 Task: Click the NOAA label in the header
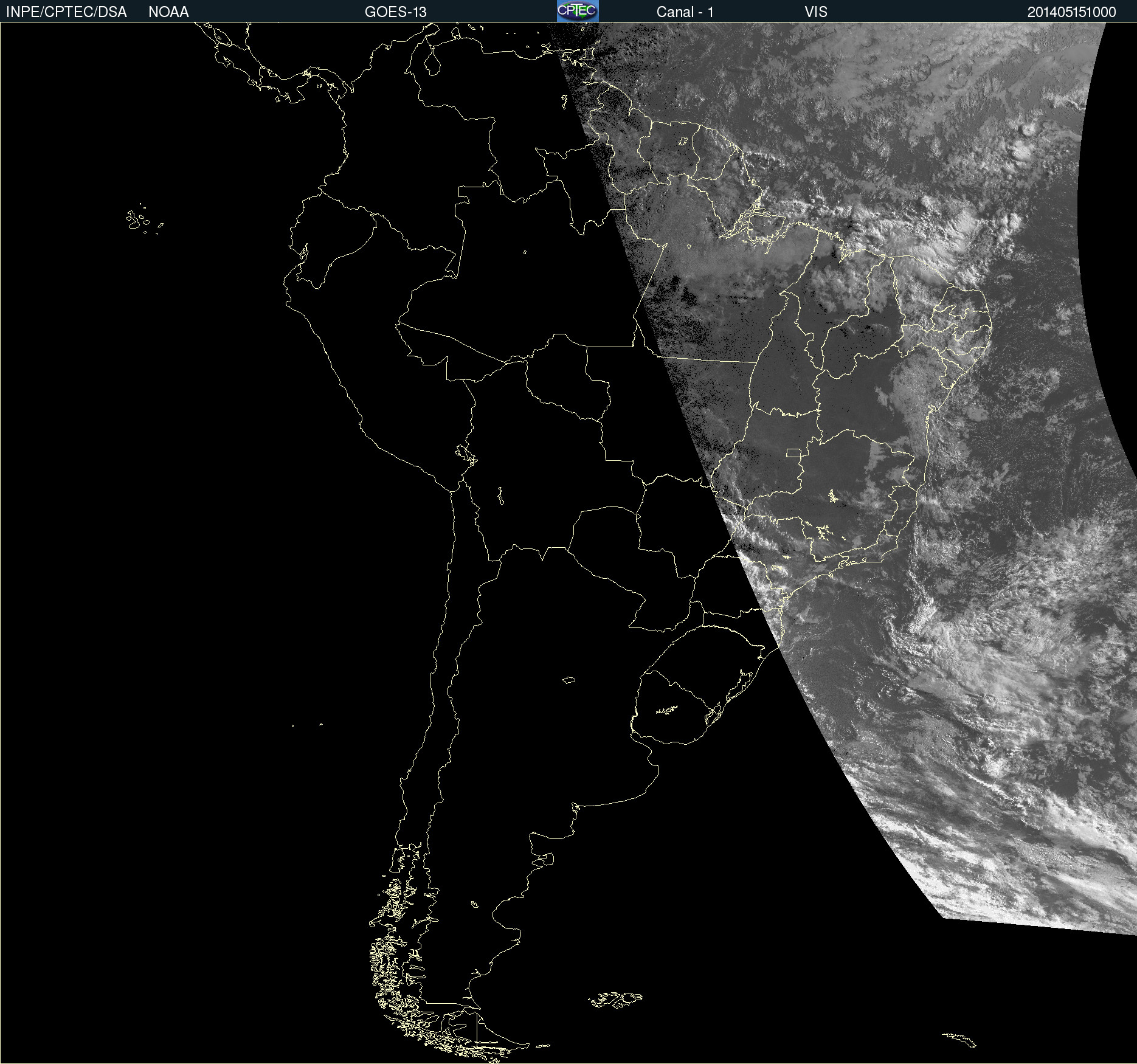(168, 12)
